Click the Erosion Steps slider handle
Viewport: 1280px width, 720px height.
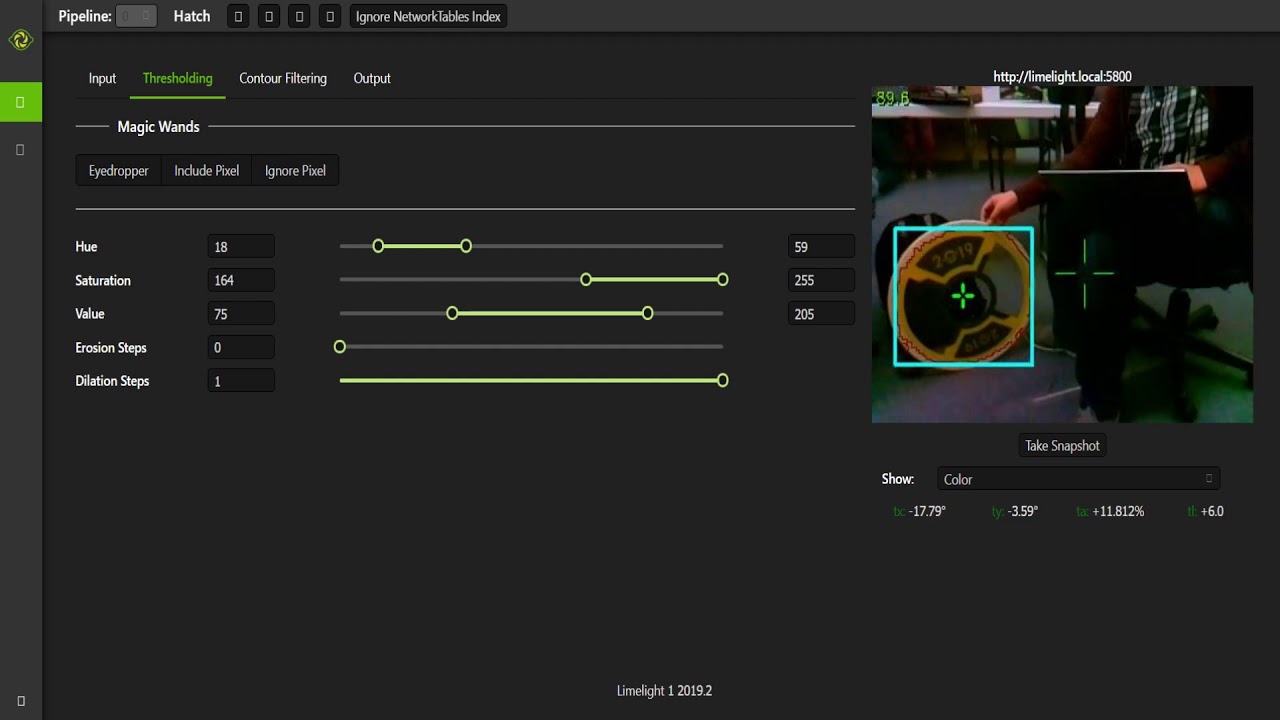pyautogui.click(x=340, y=347)
